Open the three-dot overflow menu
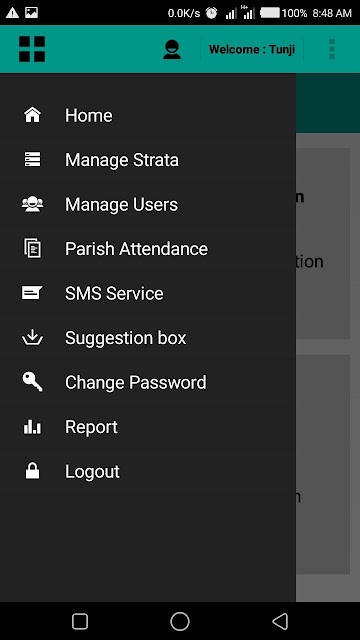Viewport: 360px width, 640px height. click(332, 49)
